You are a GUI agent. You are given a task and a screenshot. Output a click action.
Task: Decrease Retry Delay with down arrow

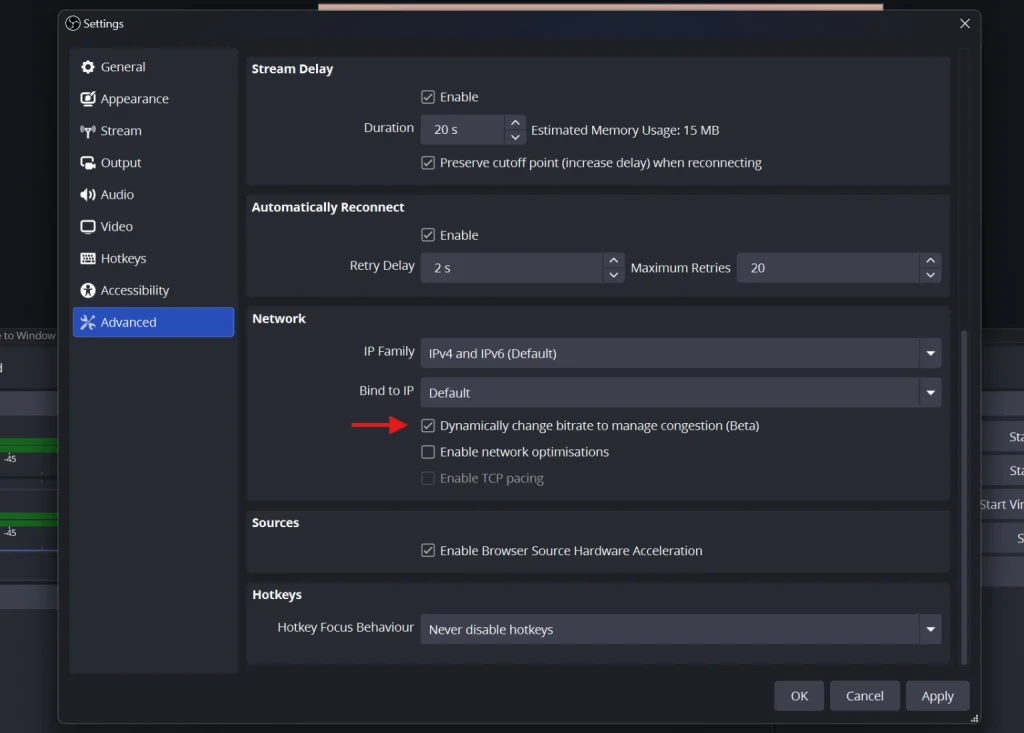coord(613,275)
